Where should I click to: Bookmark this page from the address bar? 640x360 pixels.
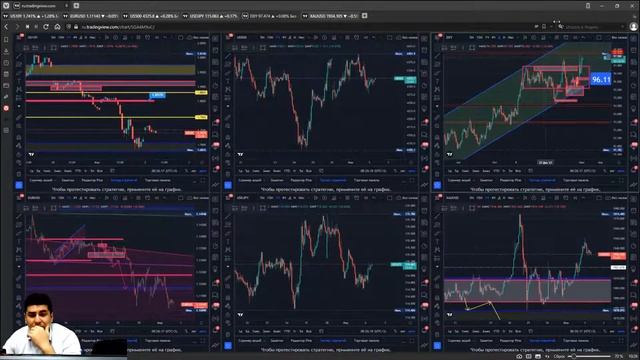[x=544, y=27]
